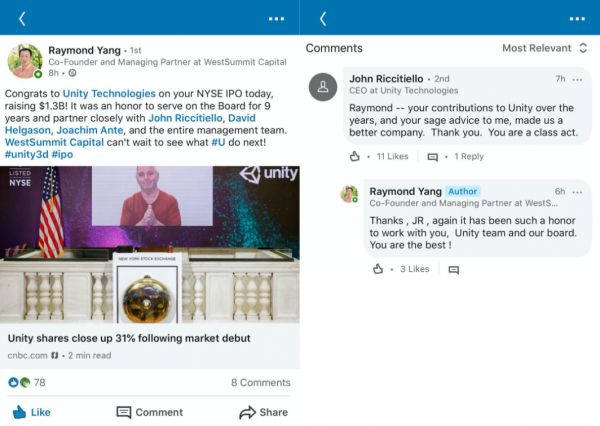Click reply icon under Raymond Yang's comment
This screenshot has width=600, height=426.
pyautogui.click(x=454, y=269)
